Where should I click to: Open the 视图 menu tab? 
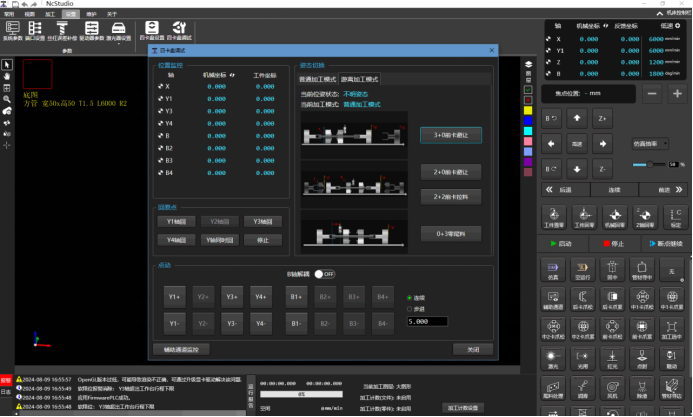[30, 14]
